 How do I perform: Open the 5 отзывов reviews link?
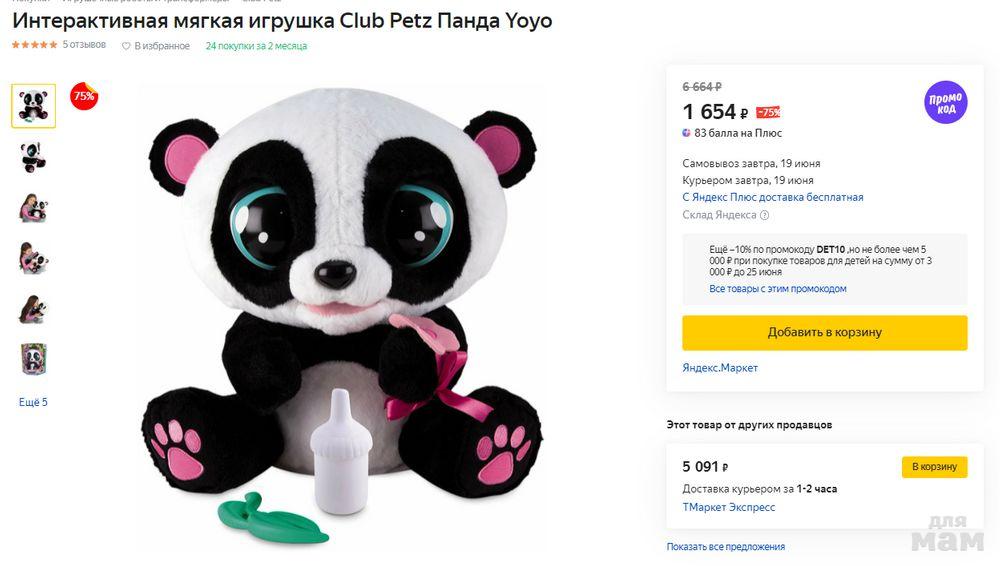(84, 45)
